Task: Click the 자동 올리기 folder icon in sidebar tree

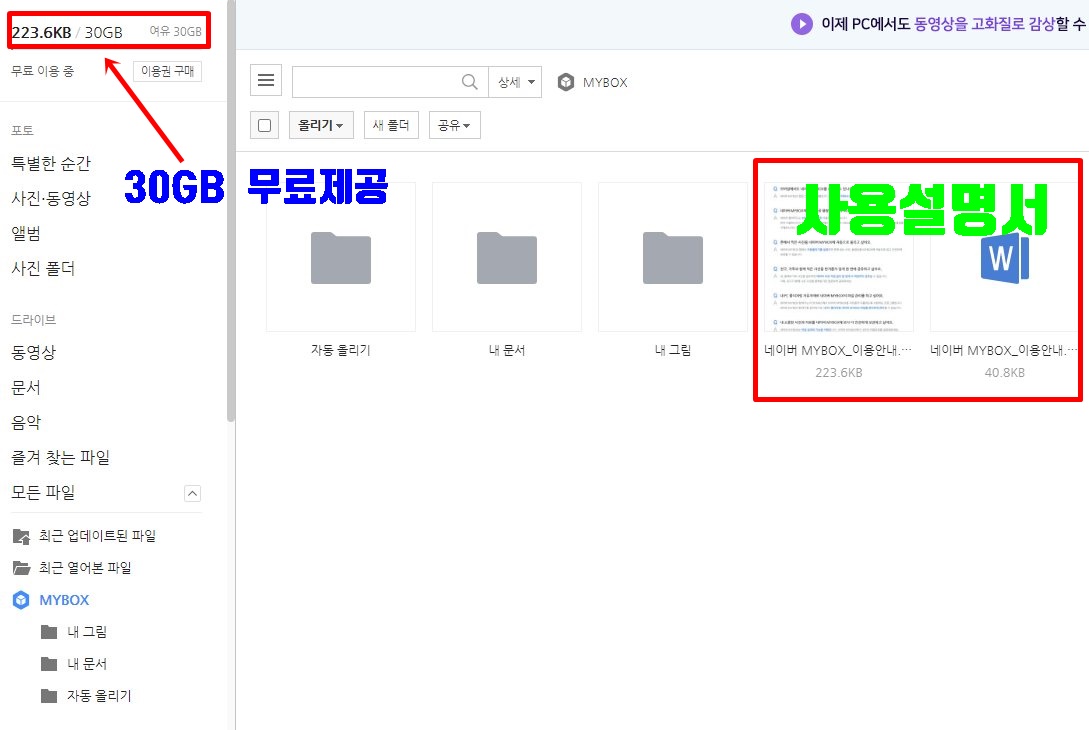Action: point(49,696)
